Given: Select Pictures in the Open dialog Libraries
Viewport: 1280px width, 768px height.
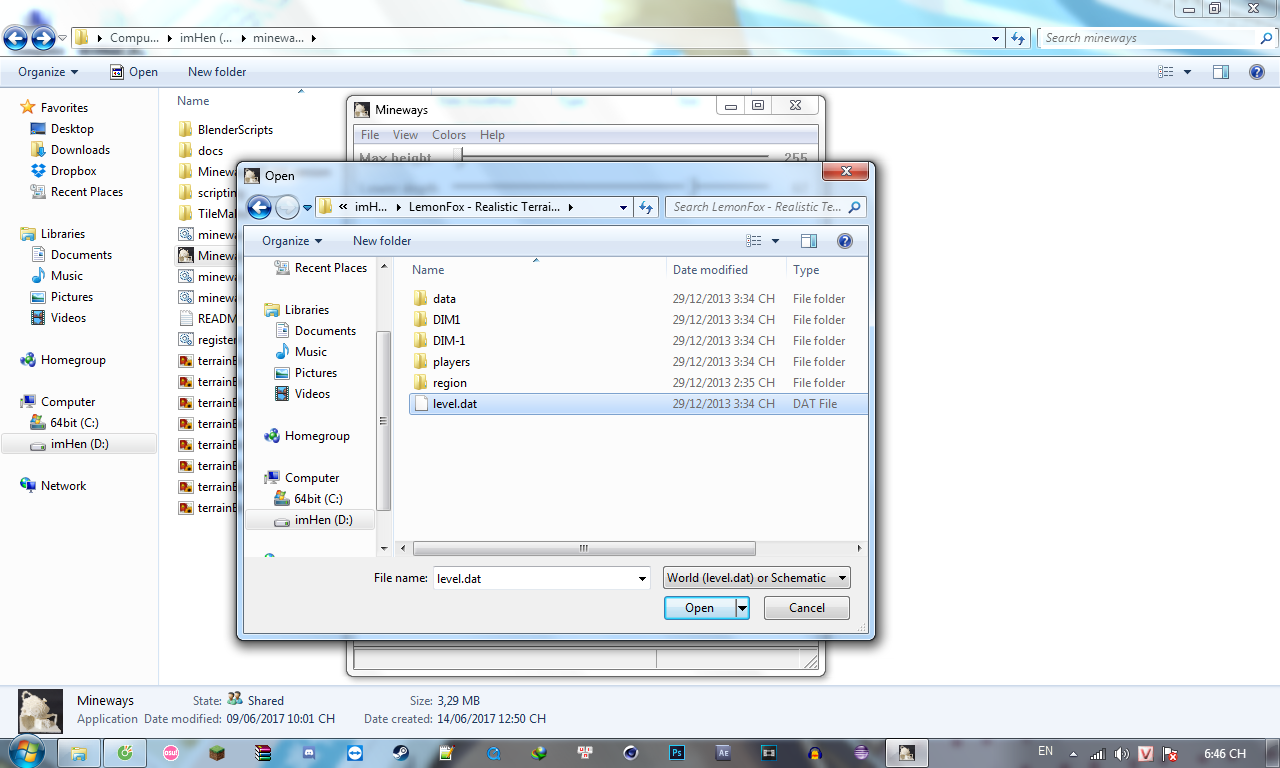Looking at the screenshot, I should pyautogui.click(x=306, y=373).
